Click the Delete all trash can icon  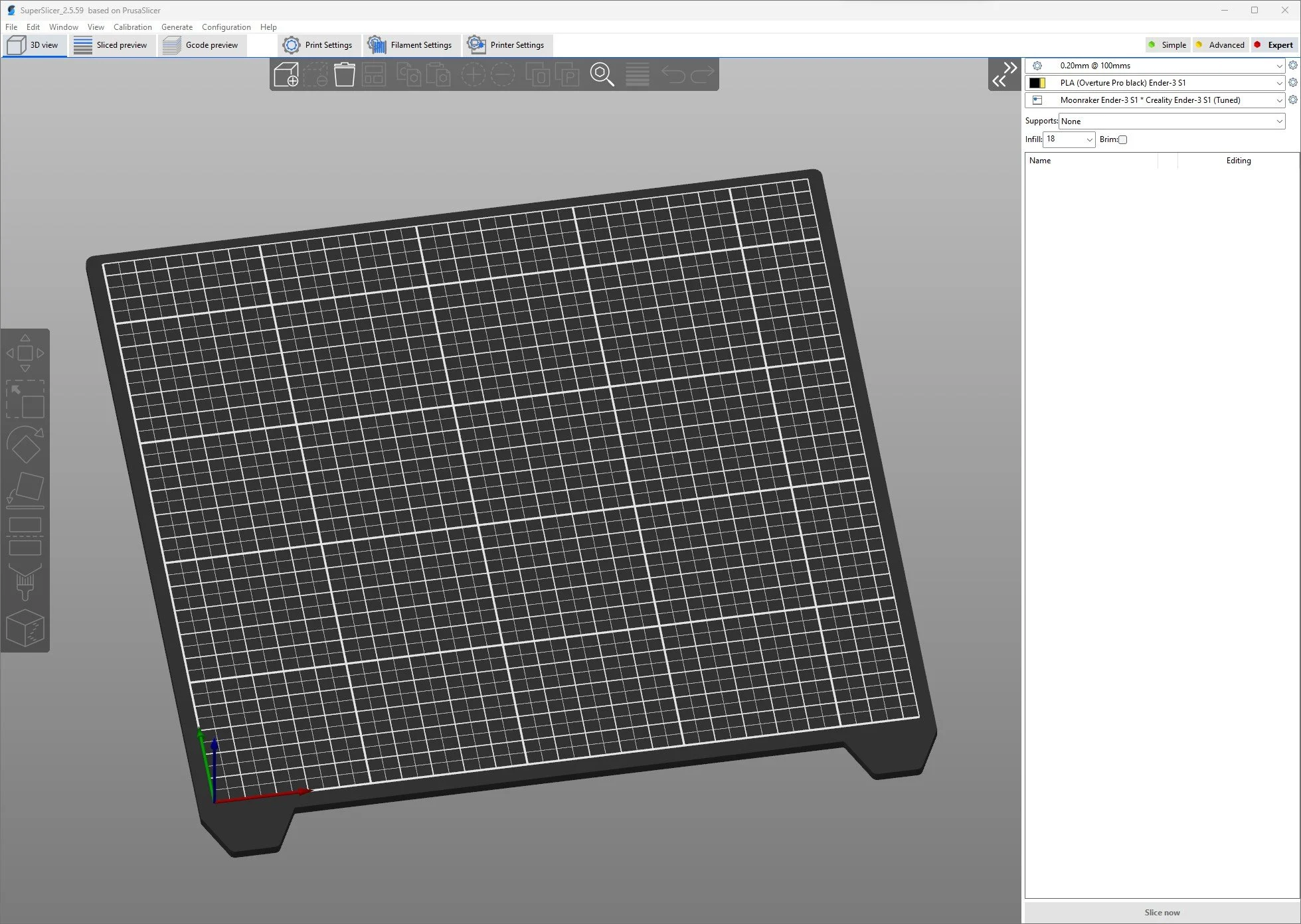[x=345, y=74]
